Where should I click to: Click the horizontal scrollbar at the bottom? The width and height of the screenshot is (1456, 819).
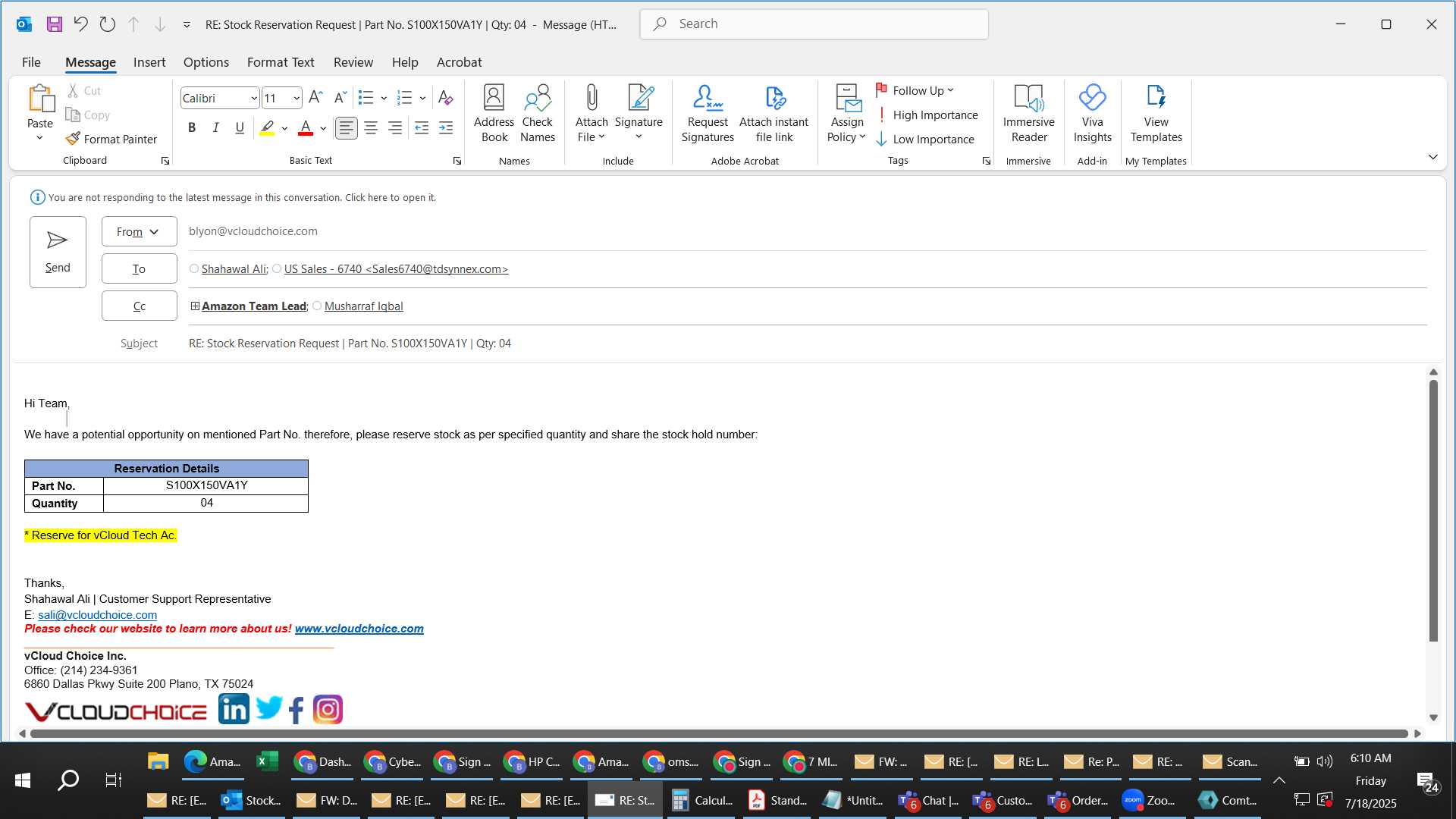pyautogui.click(x=719, y=733)
